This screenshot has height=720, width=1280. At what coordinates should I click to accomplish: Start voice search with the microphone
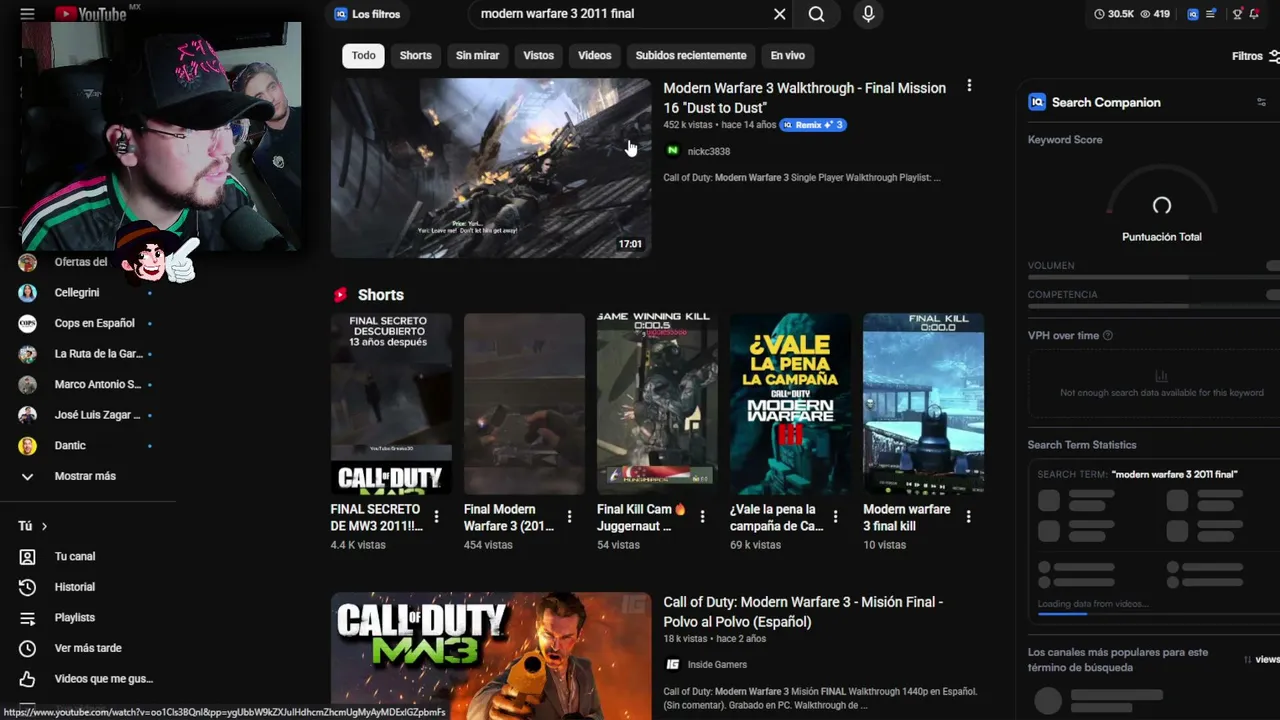click(868, 14)
